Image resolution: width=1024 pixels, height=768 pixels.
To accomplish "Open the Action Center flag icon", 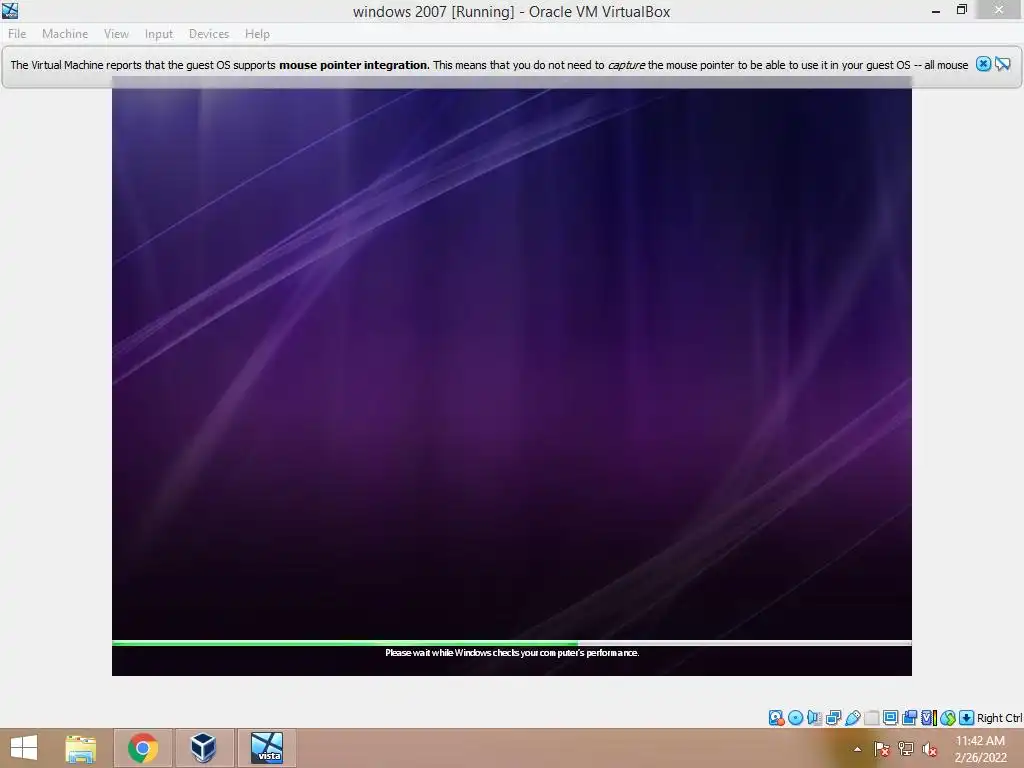I will click(882, 750).
